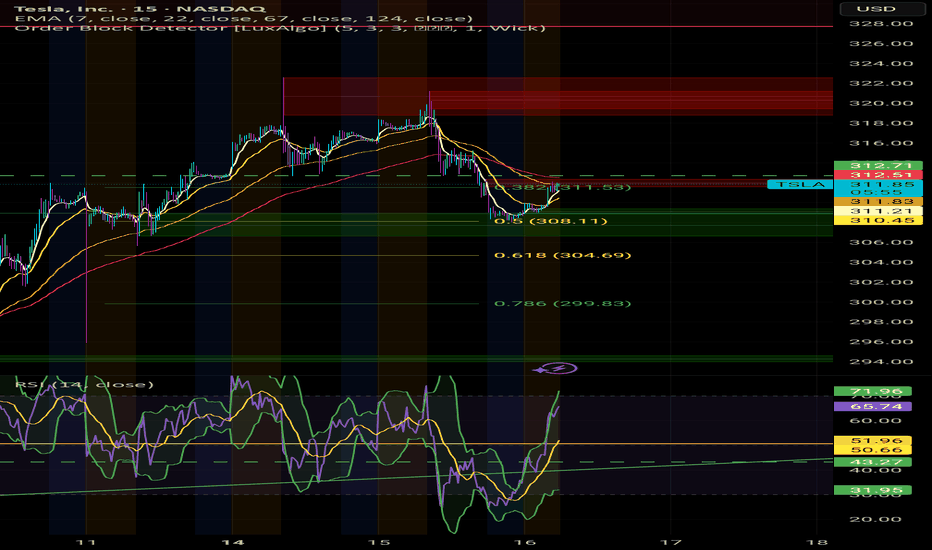Click the 60.00 RSI axis tick

pos(876,421)
